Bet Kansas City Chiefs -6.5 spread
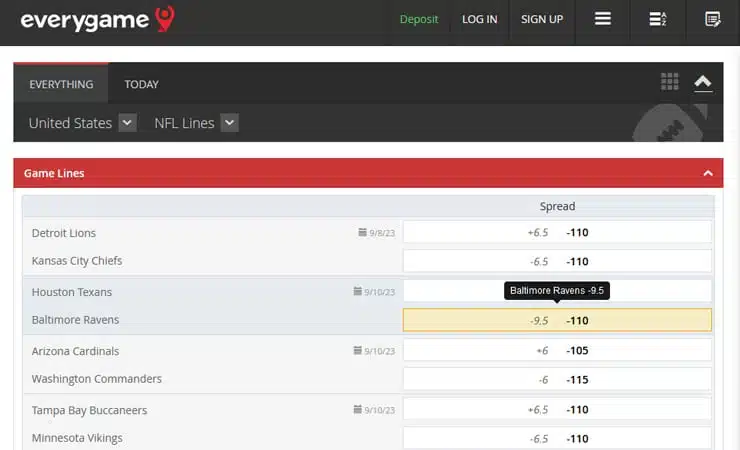 coord(557,261)
